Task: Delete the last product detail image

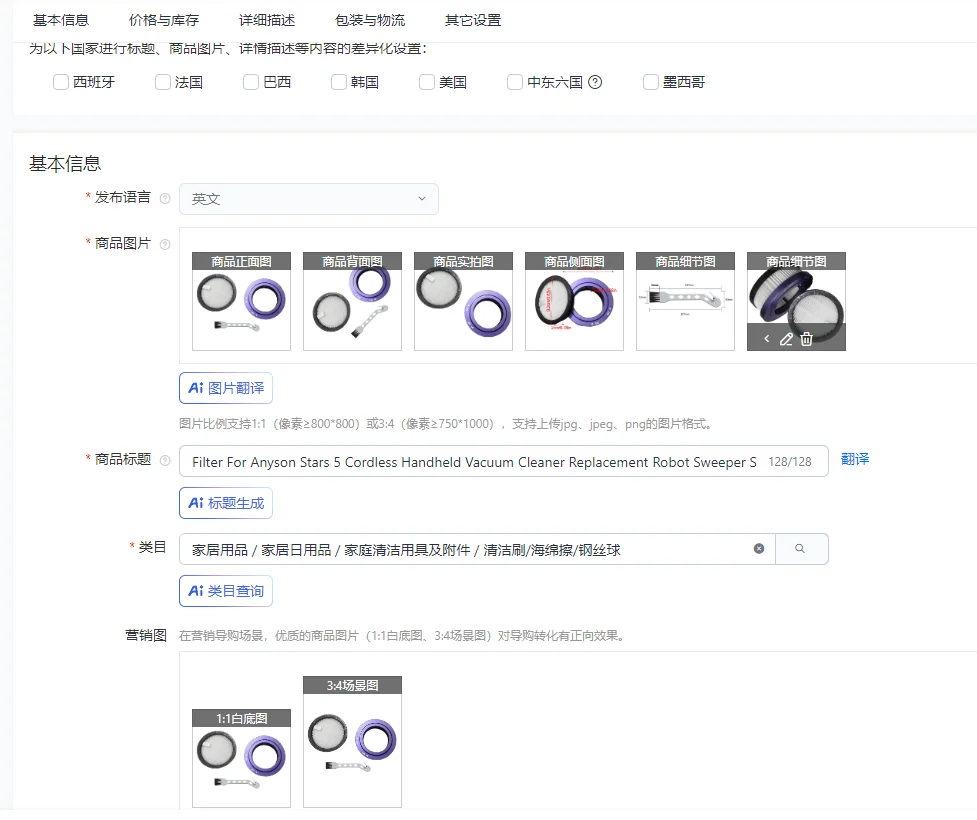Action: pos(806,339)
